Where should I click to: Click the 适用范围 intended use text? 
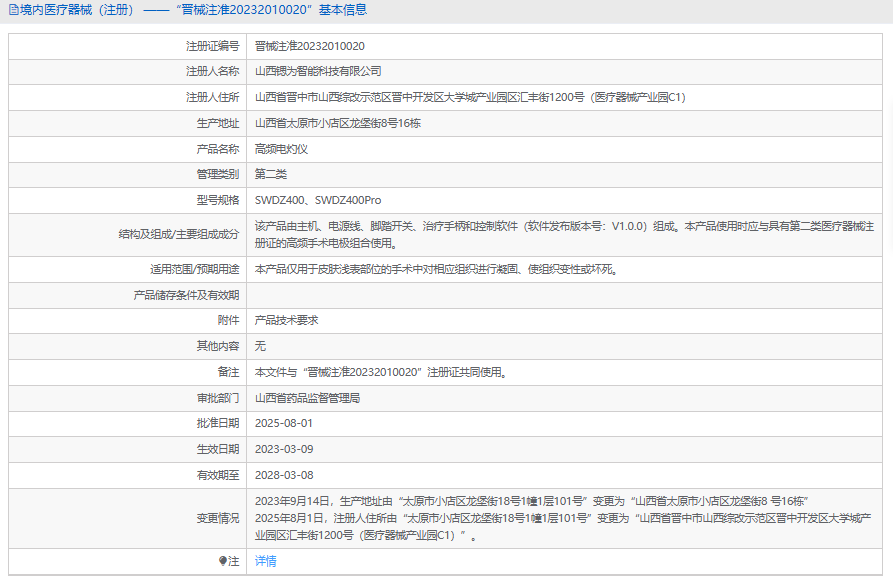(436, 269)
